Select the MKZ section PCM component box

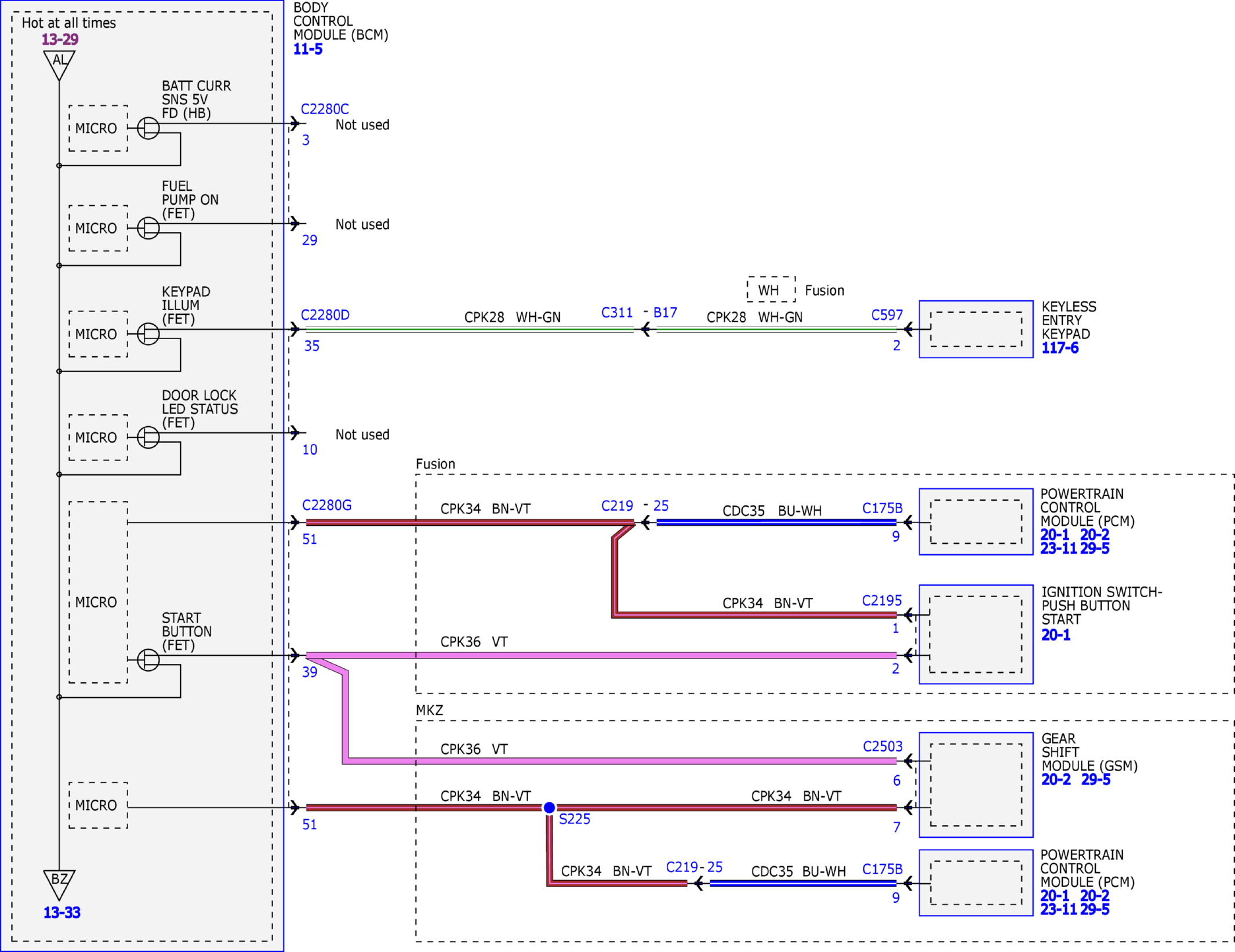[976, 883]
